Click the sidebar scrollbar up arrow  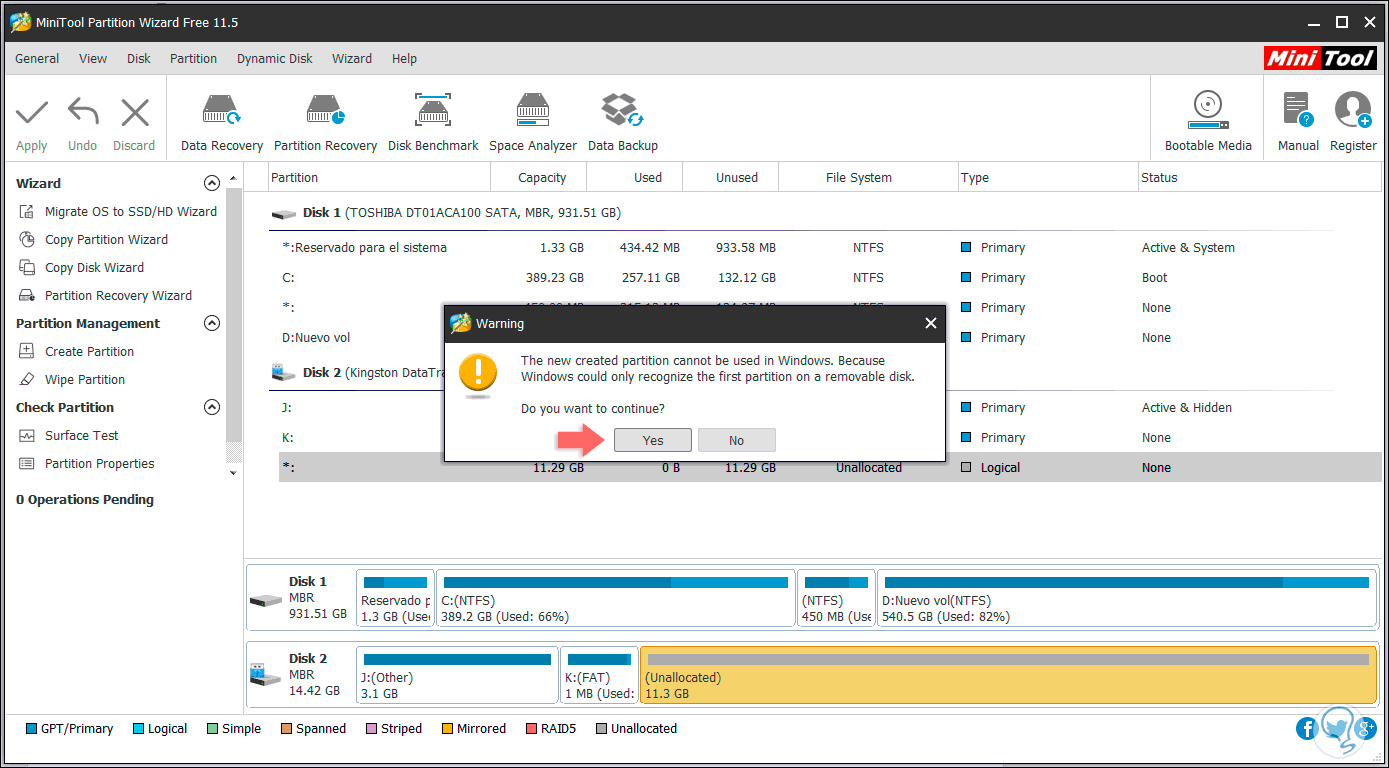coord(234,178)
